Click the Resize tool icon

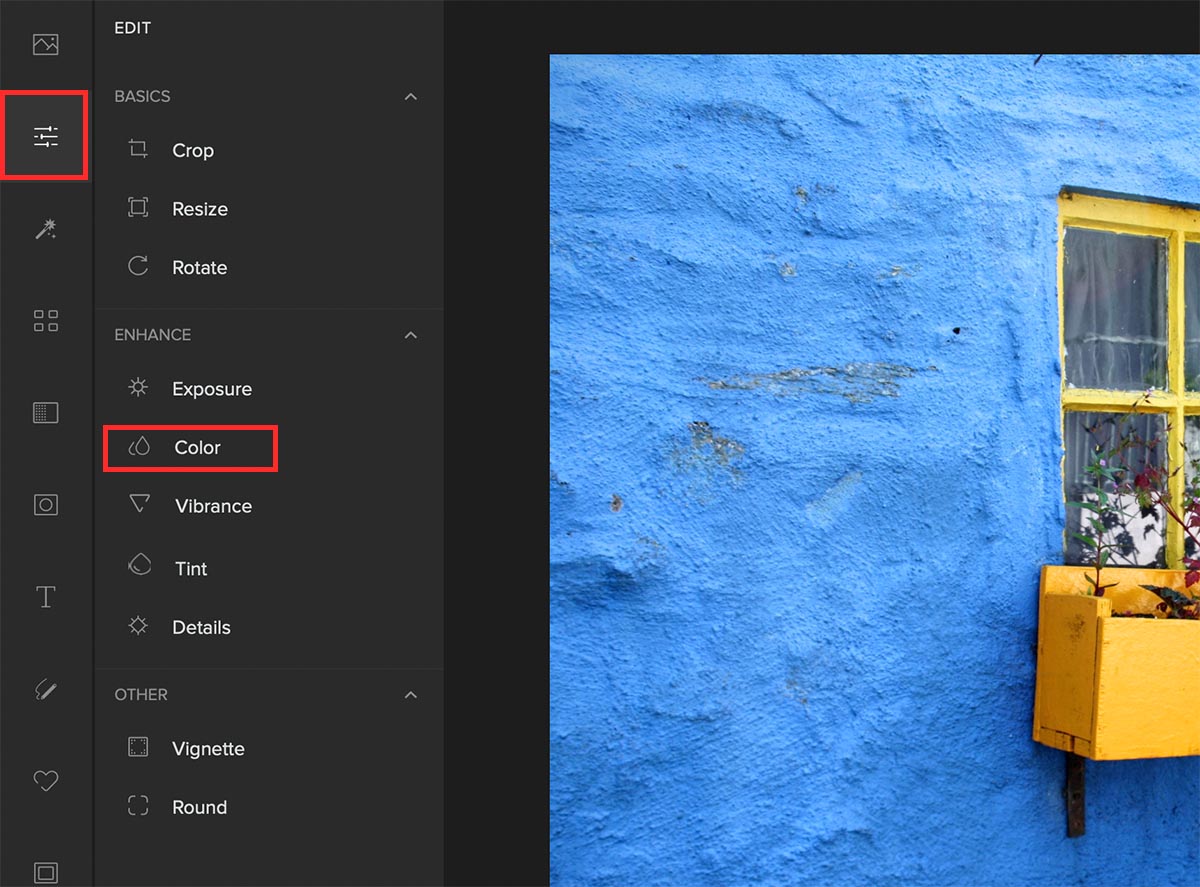pos(138,208)
